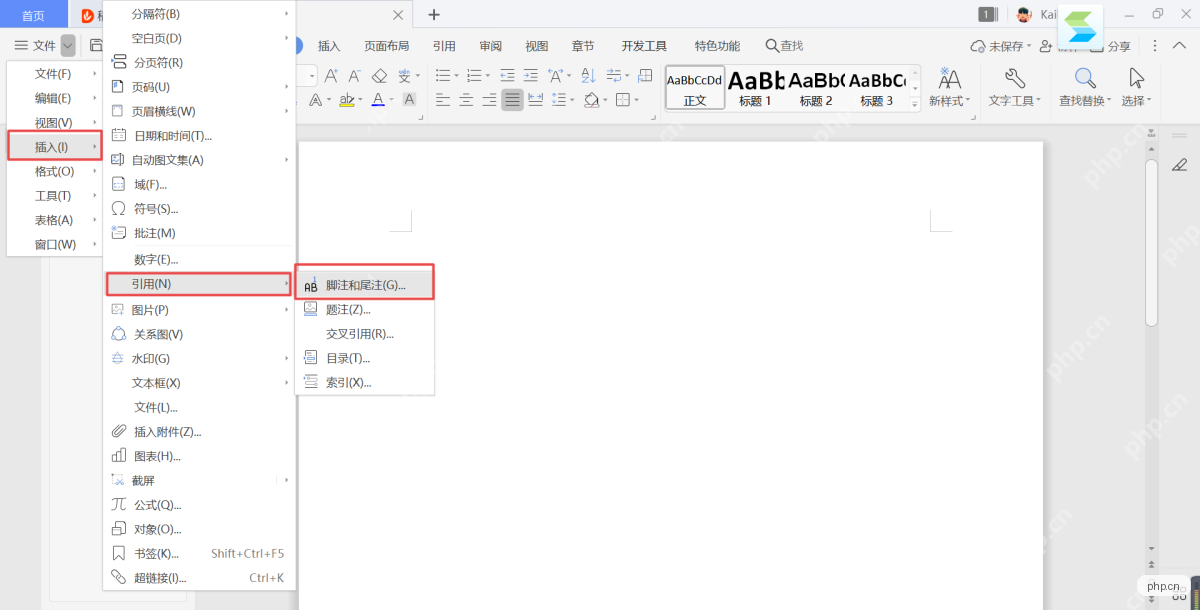Choose 脚注和尾注(G)... from the submenu

pyautogui.click(x=365, y=285)
